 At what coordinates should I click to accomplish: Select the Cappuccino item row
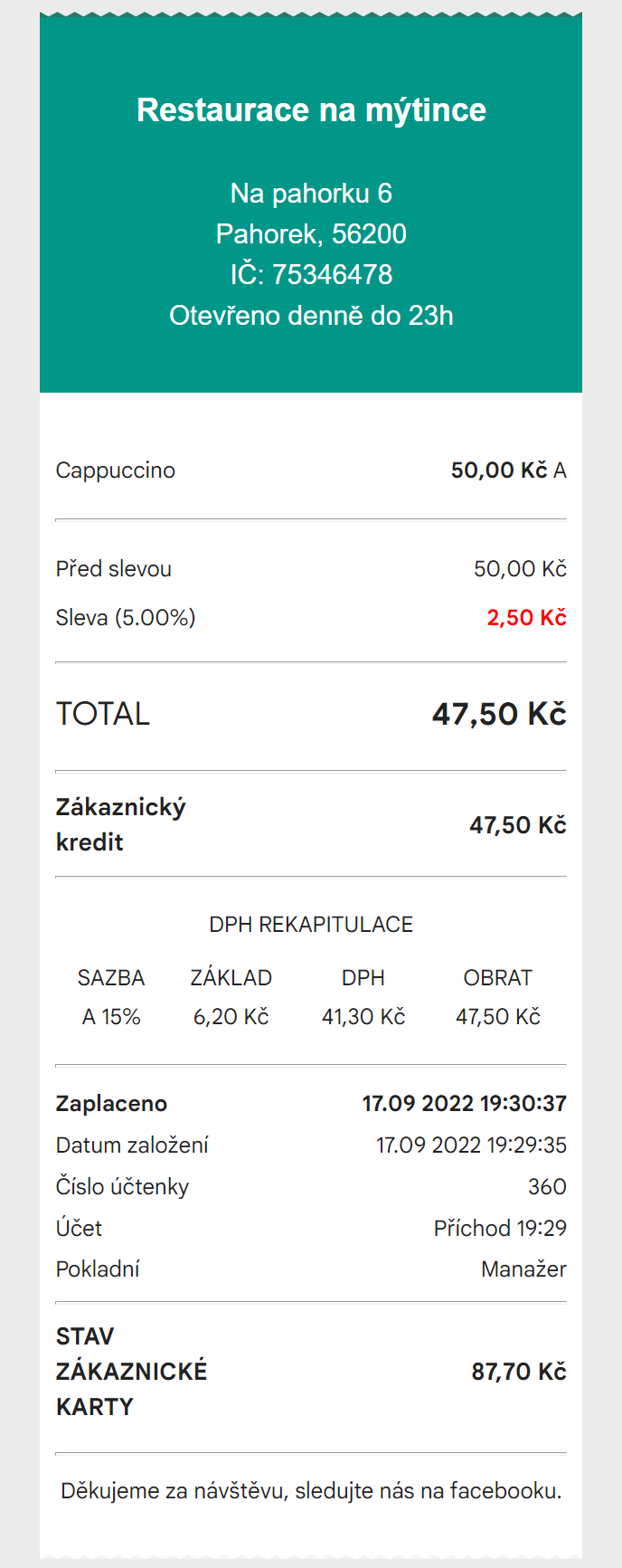(311, 470)
